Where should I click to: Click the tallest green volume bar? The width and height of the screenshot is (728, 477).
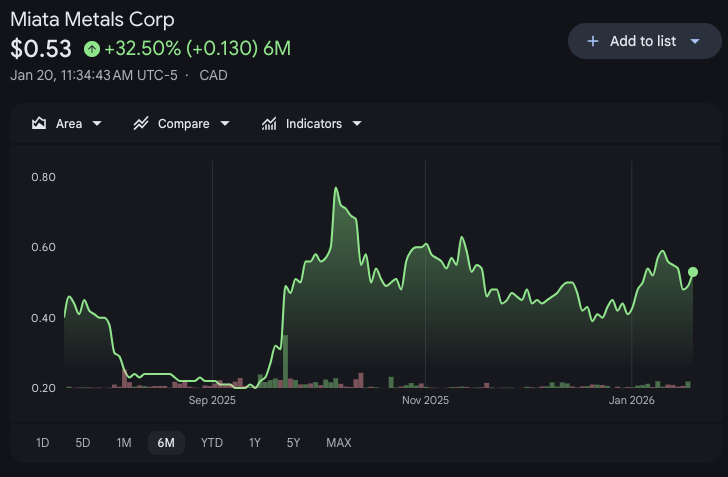tap(285, 361)
